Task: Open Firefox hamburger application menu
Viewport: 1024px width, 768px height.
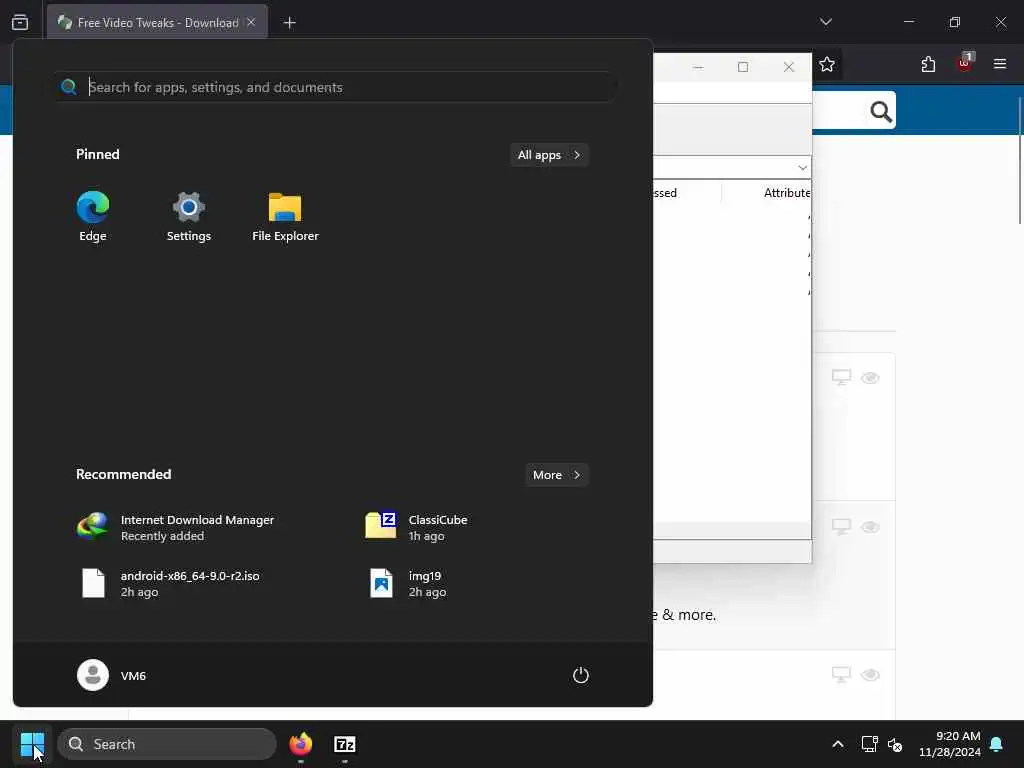Action: [x=1000, y=63]
